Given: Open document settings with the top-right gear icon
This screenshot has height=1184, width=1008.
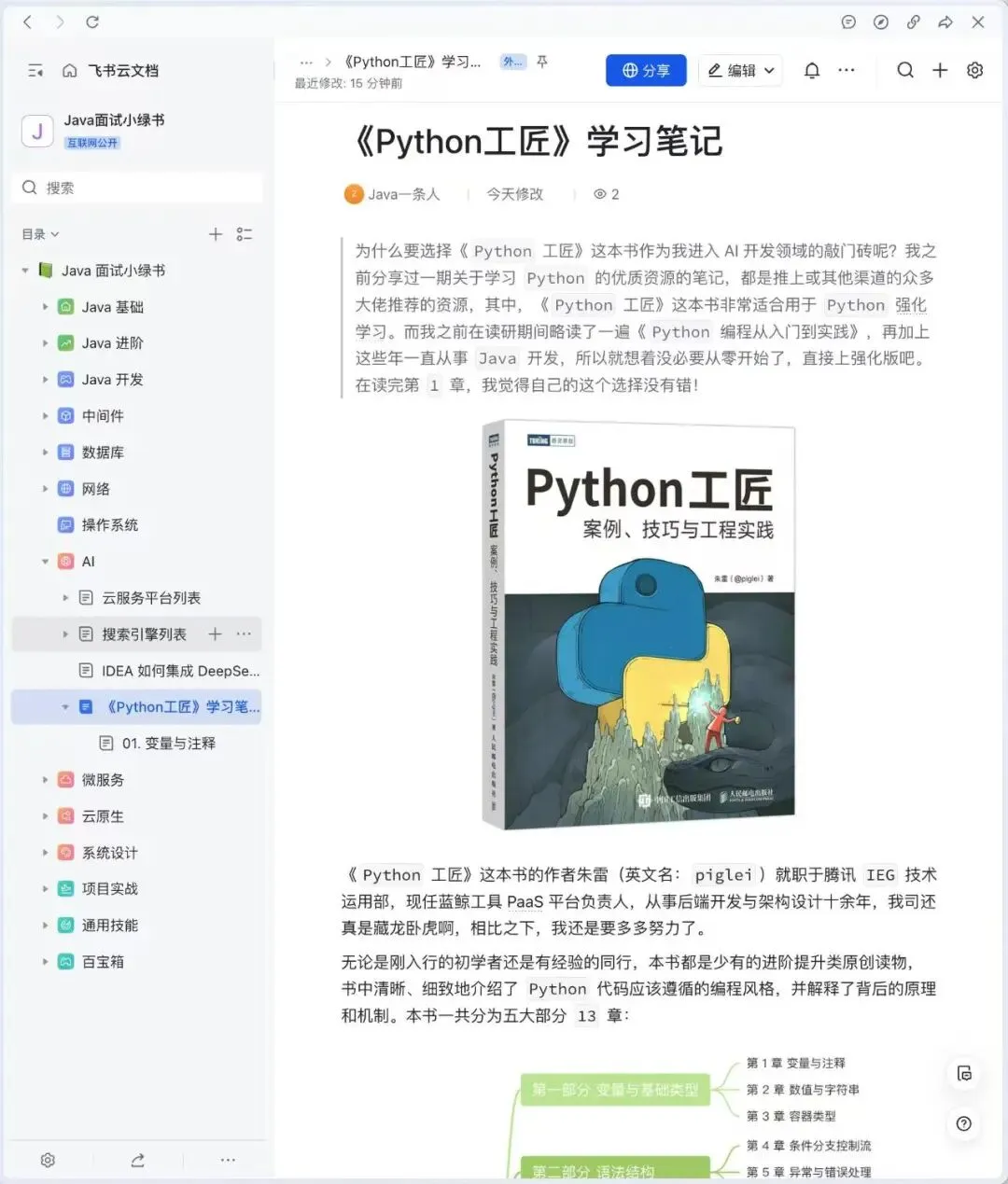Looking at the screenshot, I should coord(975,70).
